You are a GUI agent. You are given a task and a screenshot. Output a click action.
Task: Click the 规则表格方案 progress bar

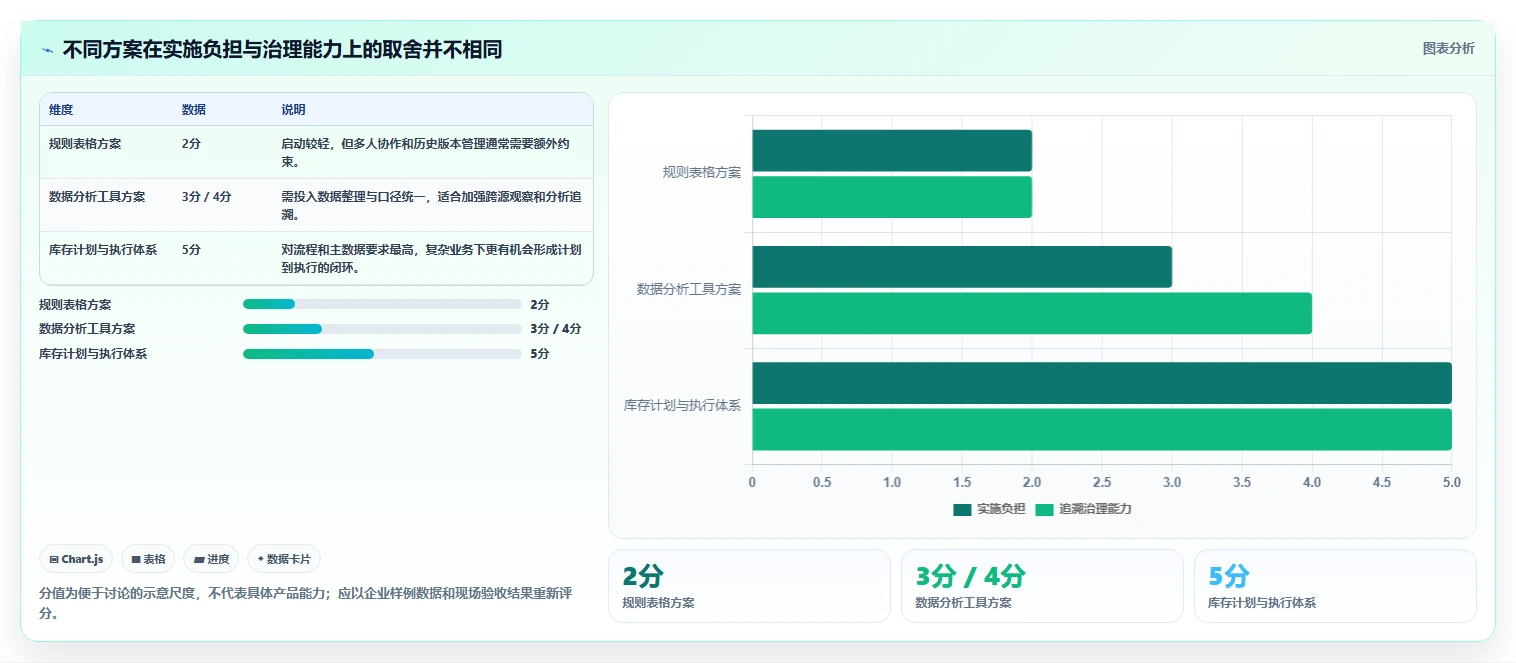click(382, 304)
